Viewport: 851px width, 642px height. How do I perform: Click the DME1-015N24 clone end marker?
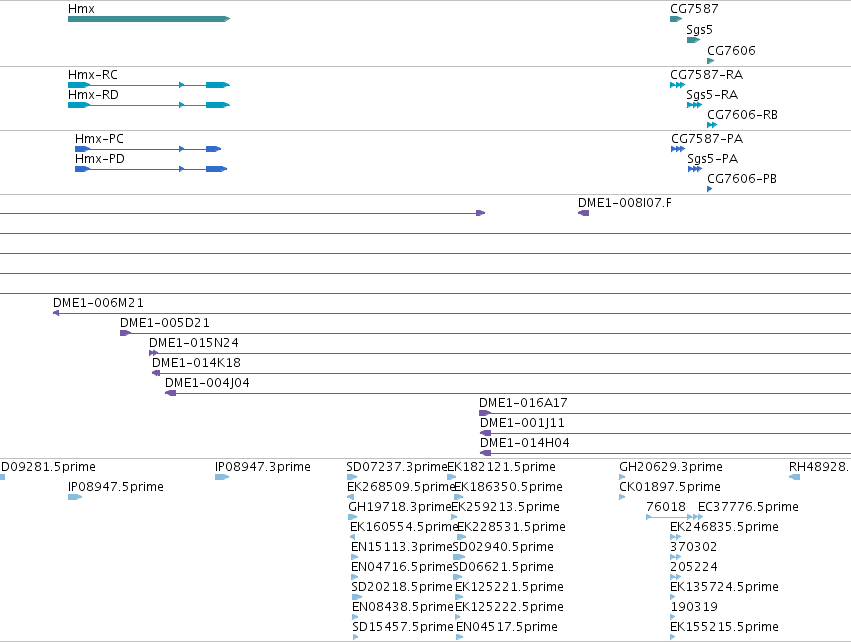pyautogui.click(x=154, y=353)
